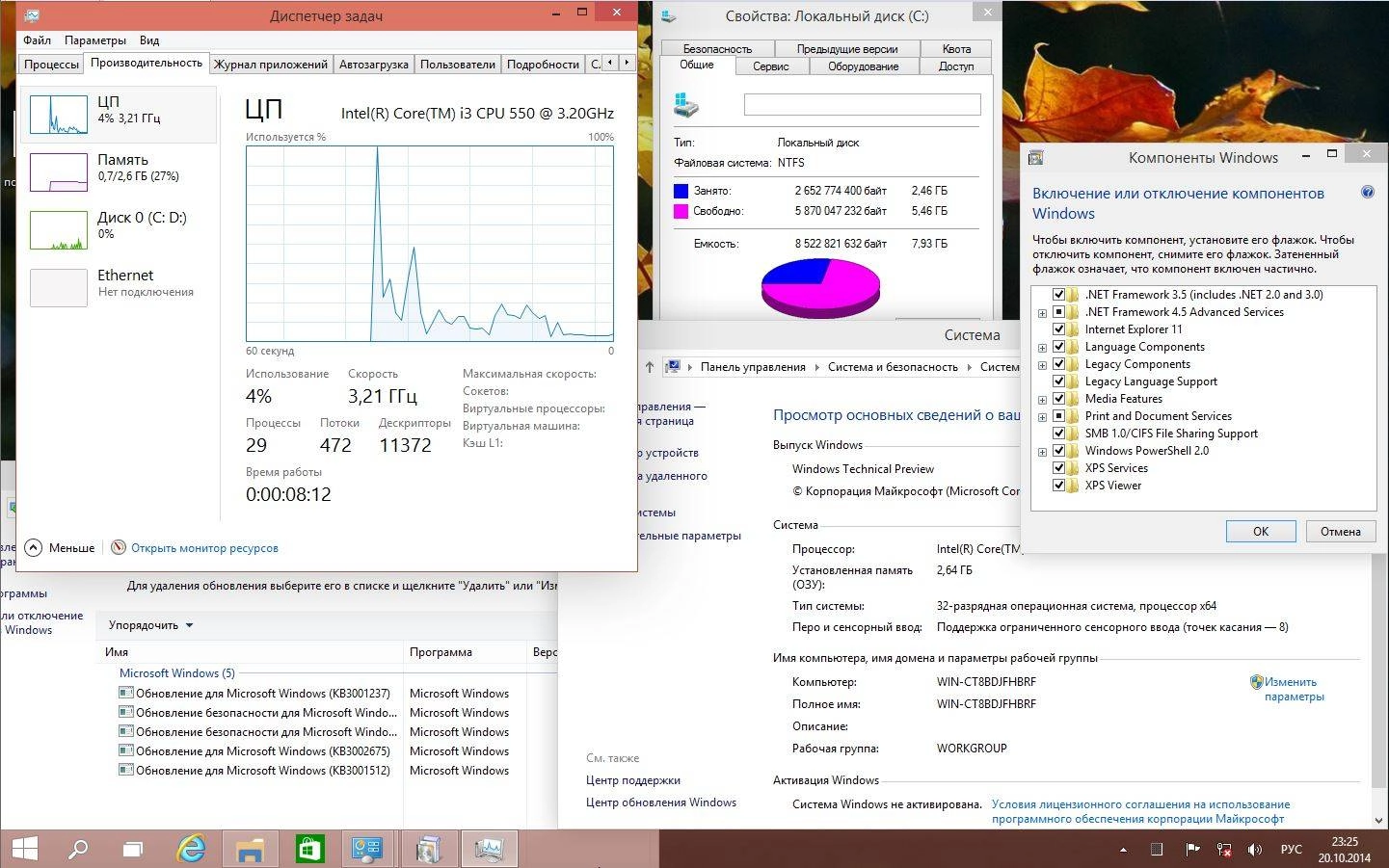1389x868 pixels.
Task: Open Windows Store from the taskbar
Action: [309, 849]
